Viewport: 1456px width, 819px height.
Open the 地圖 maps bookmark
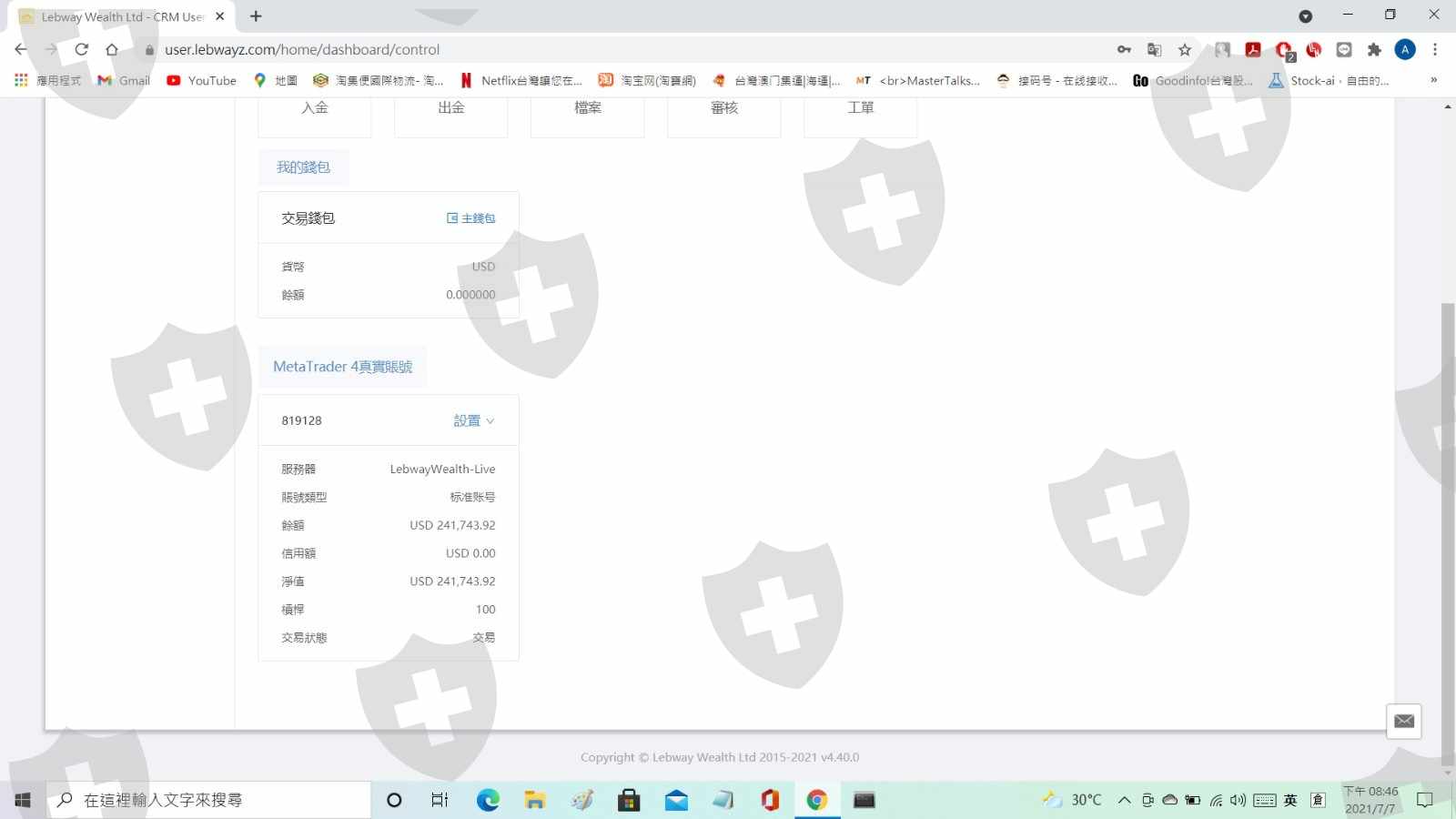tap(275, 80)
